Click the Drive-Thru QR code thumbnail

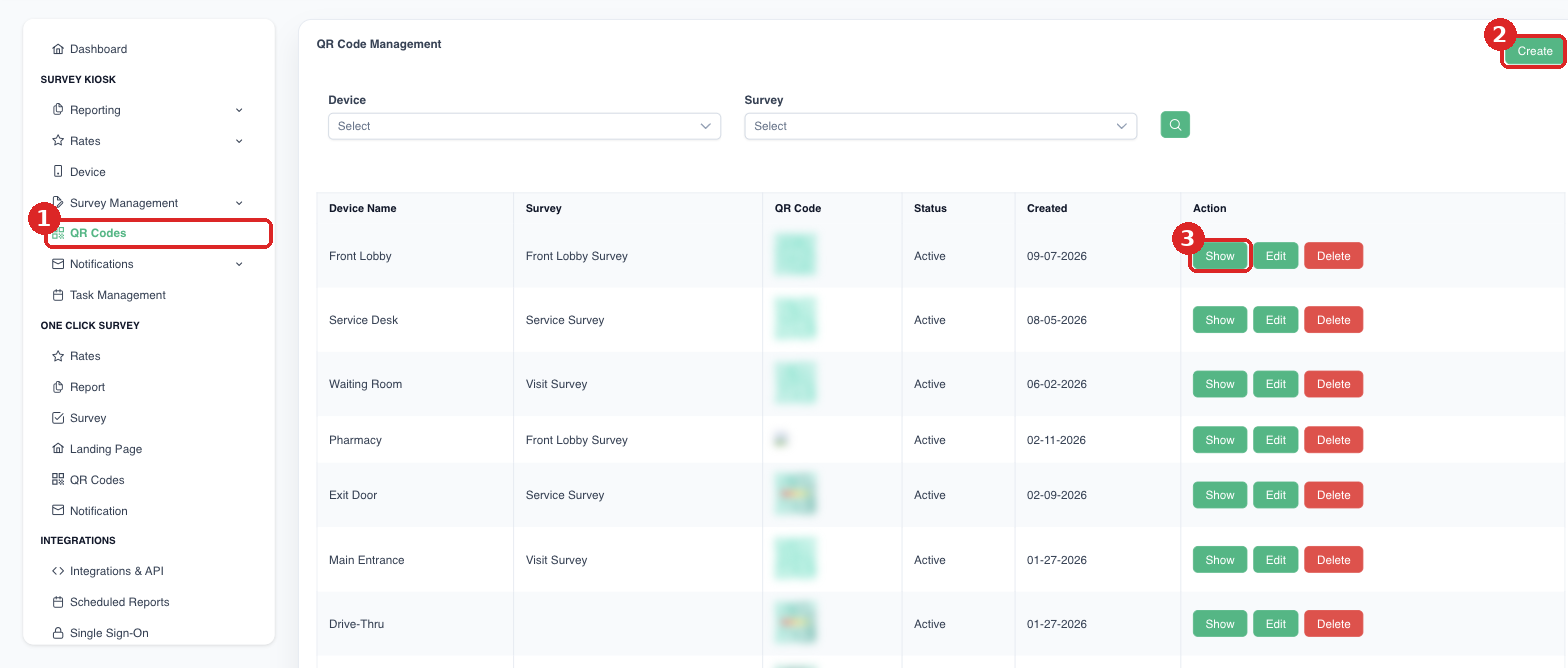pos(796,623)
